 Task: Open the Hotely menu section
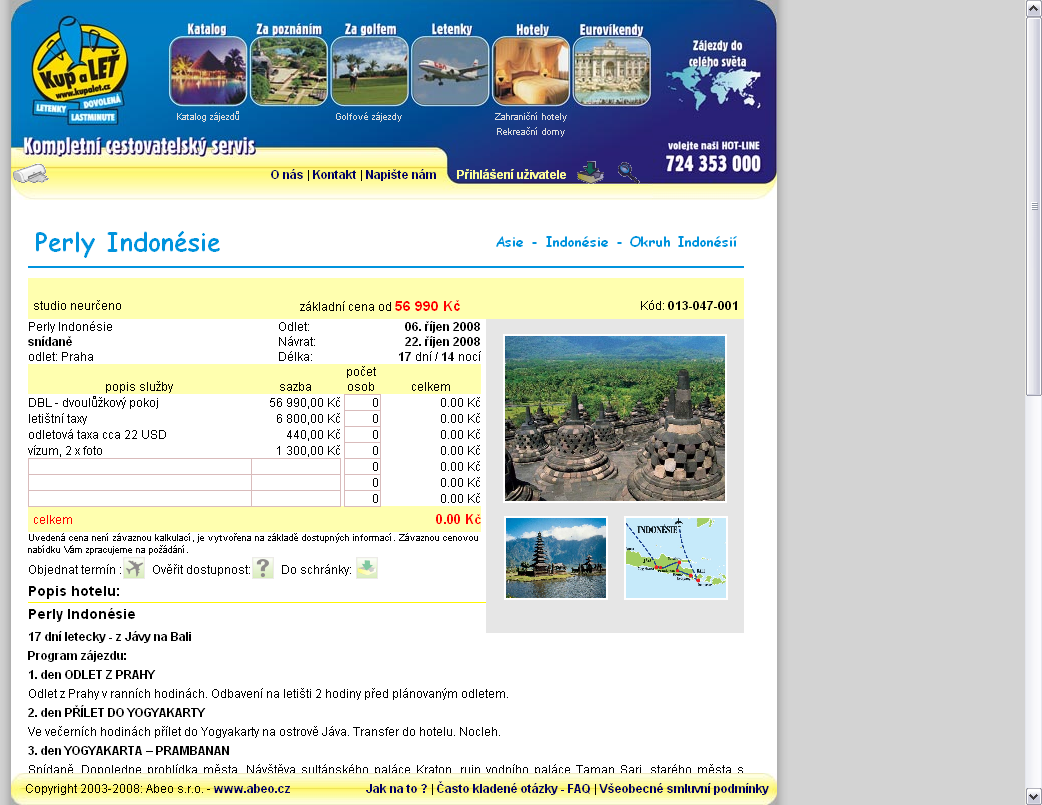click(x=531, y=70)
